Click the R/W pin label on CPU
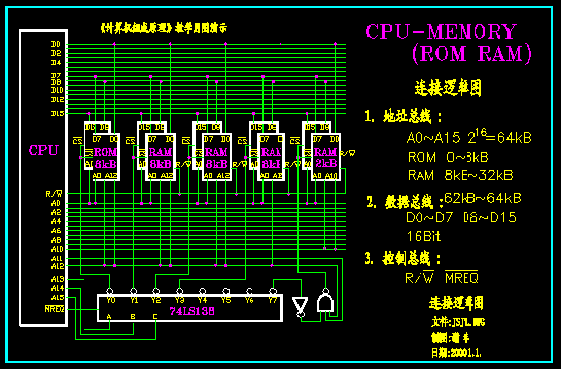 (x=54, y=194)
